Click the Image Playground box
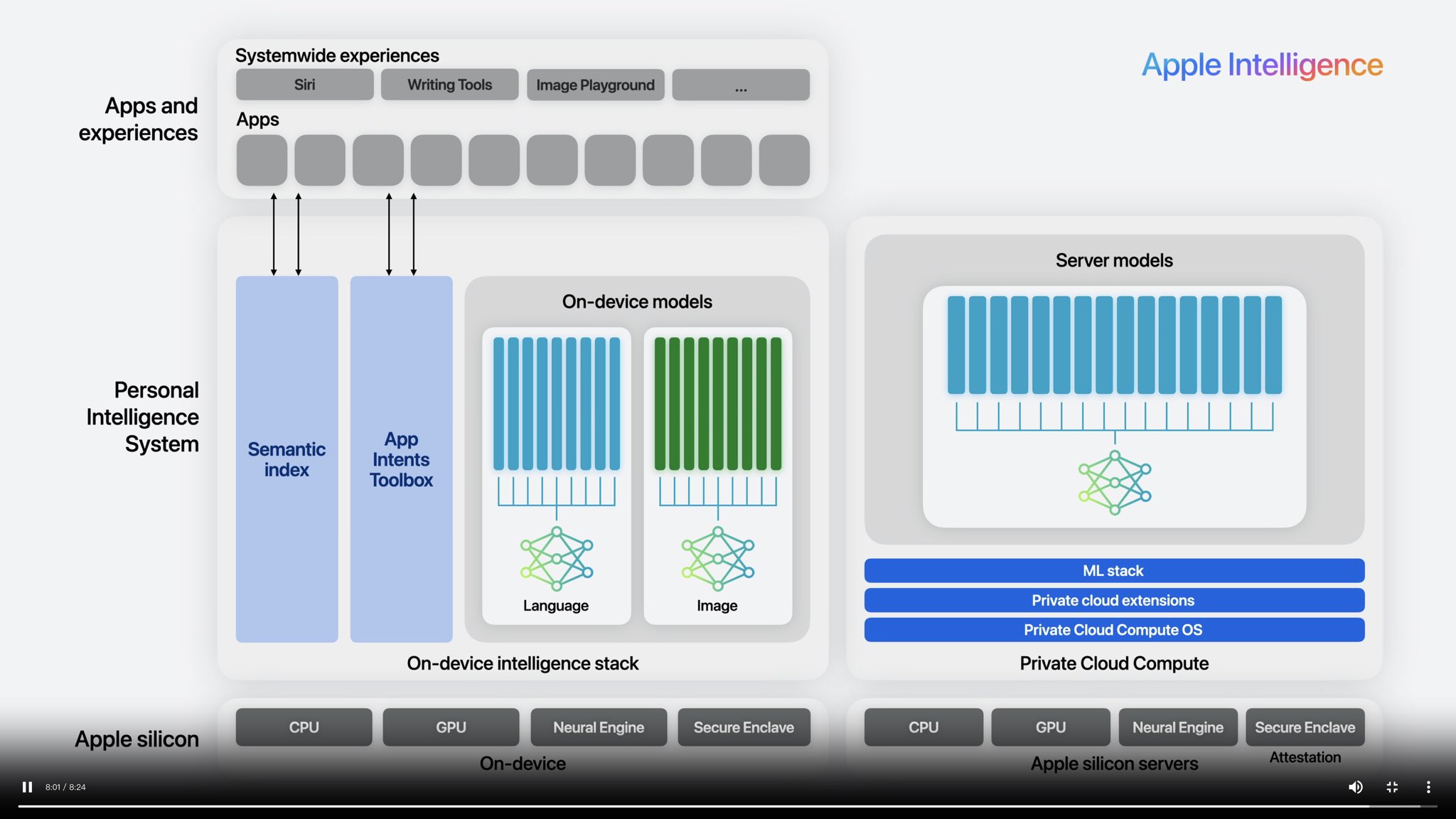The image size is (1456, 819). tap(595, 85)
